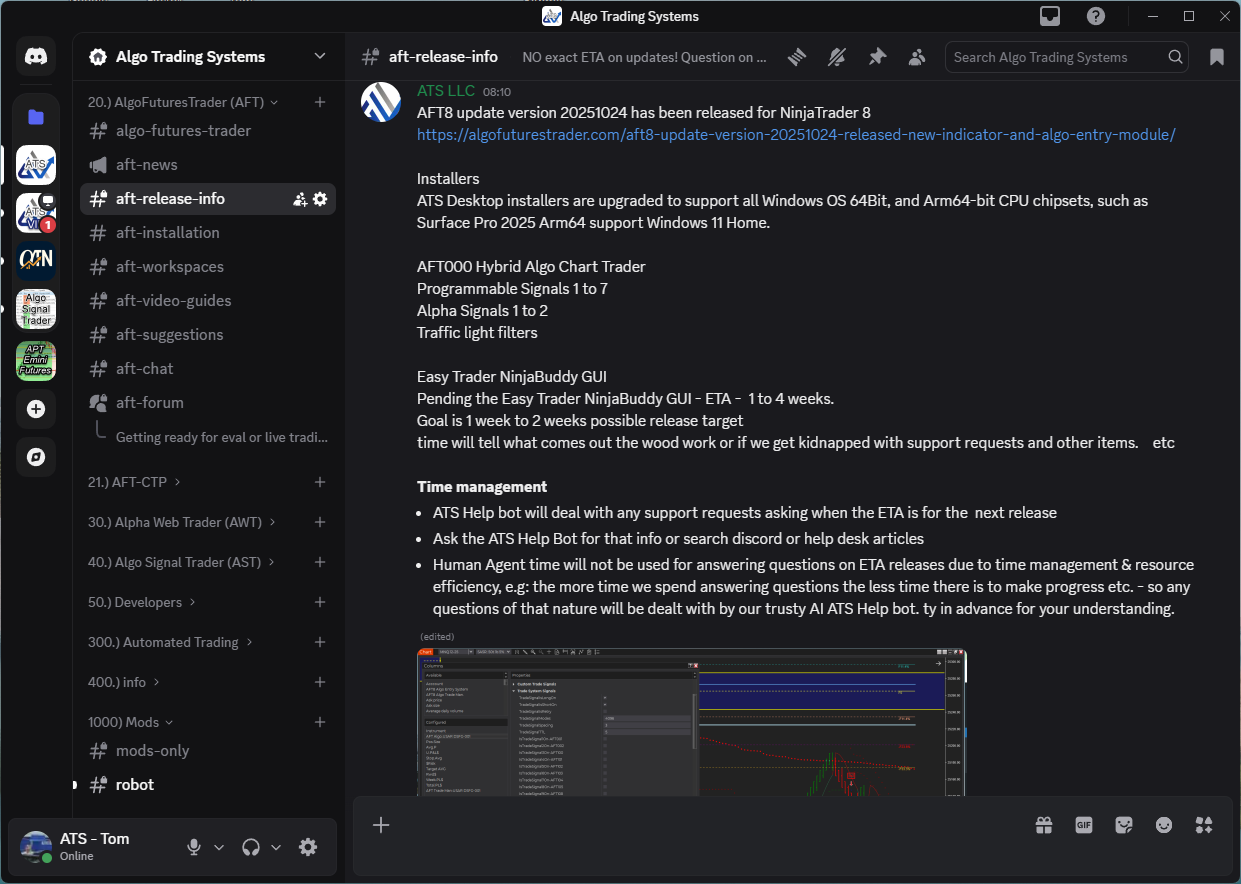Open Threads in channel header

point(797,57)
